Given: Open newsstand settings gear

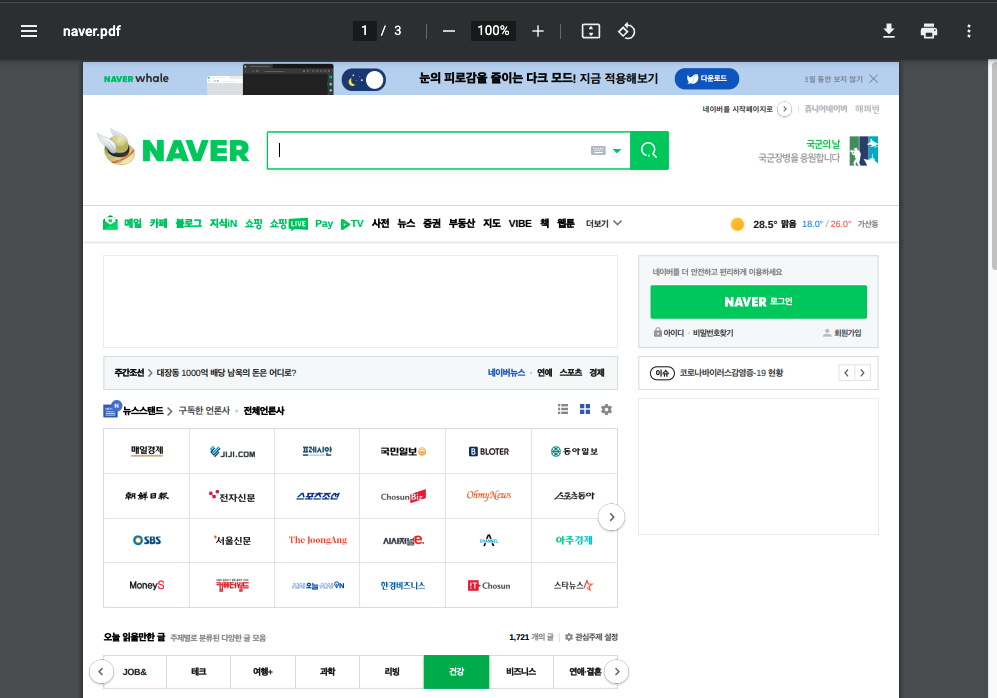Looking at the screenshot, I should tap(607, 409).
